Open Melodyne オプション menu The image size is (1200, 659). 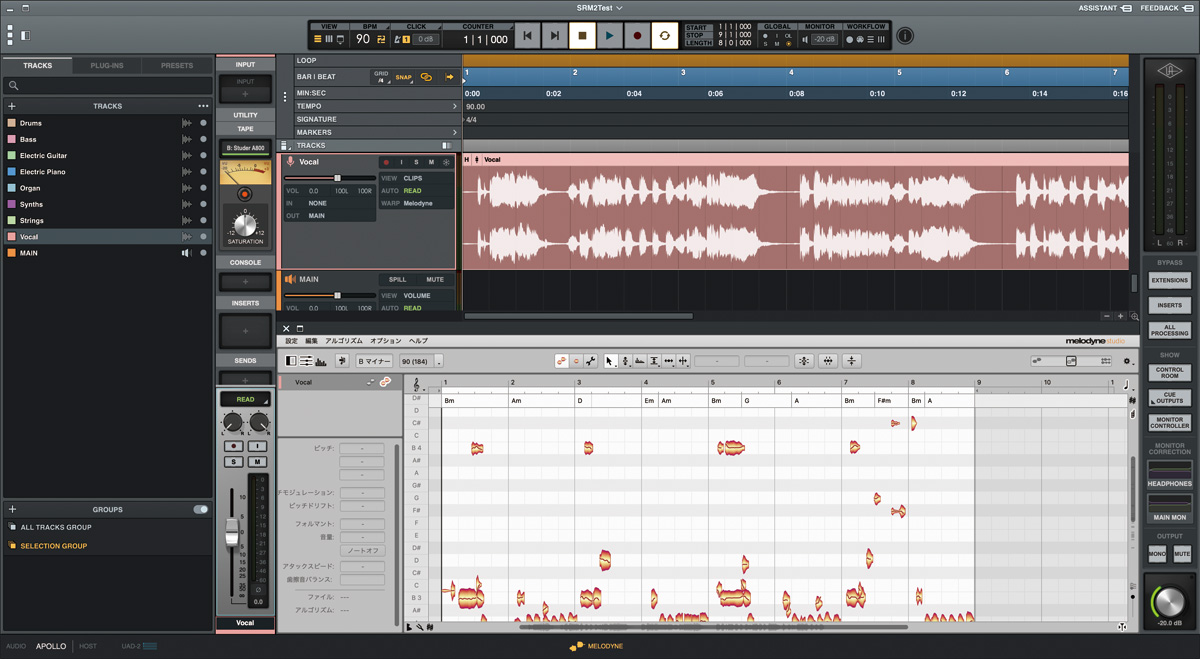tap(386, 341)
